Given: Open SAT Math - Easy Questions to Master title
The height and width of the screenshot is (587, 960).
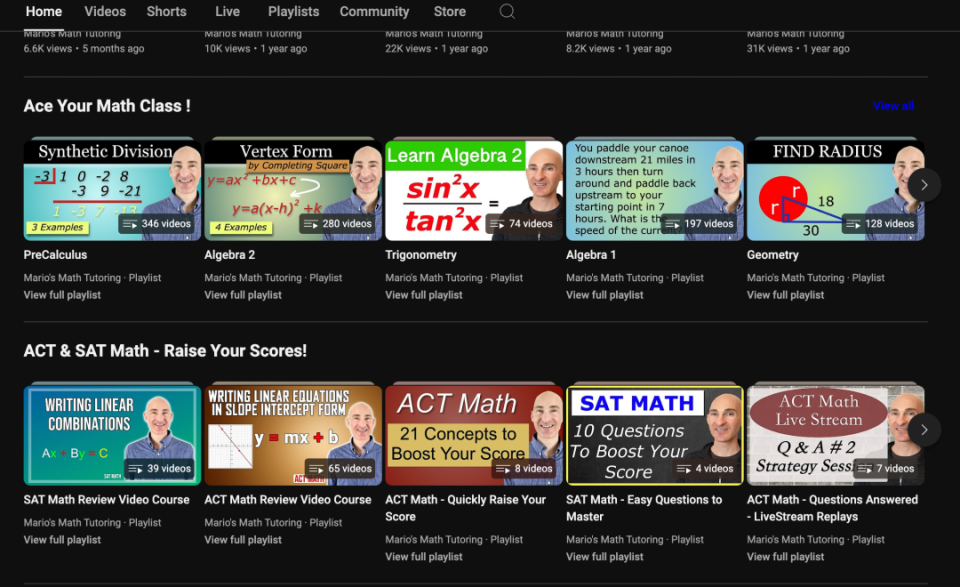Looking at the screenshot, I should point(644,508).
